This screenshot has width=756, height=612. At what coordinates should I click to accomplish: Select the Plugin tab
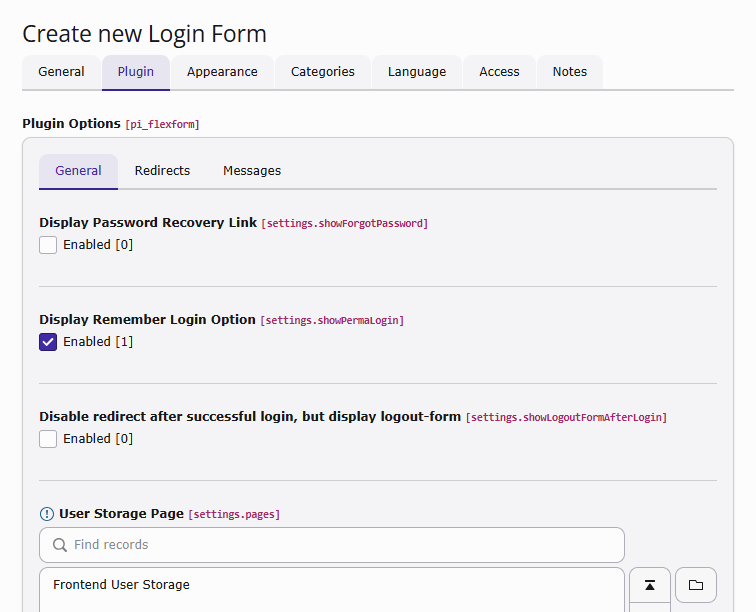coord(136,72)
